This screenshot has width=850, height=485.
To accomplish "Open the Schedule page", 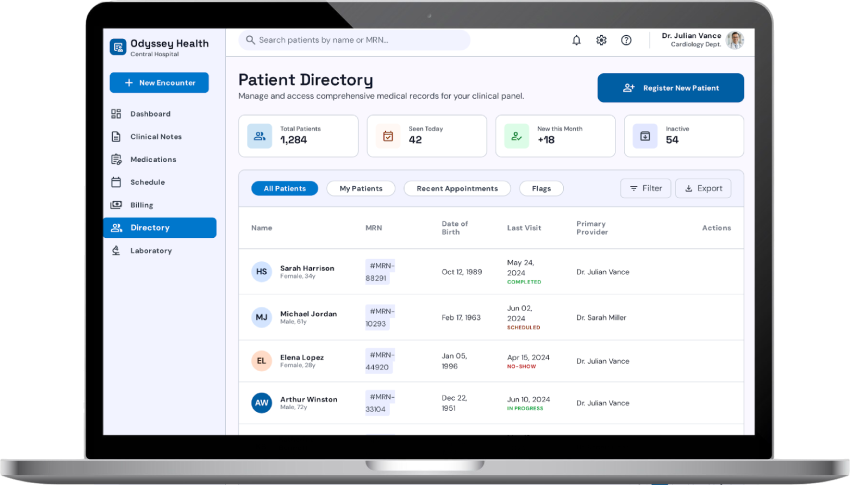I will [x=160, y=182].
